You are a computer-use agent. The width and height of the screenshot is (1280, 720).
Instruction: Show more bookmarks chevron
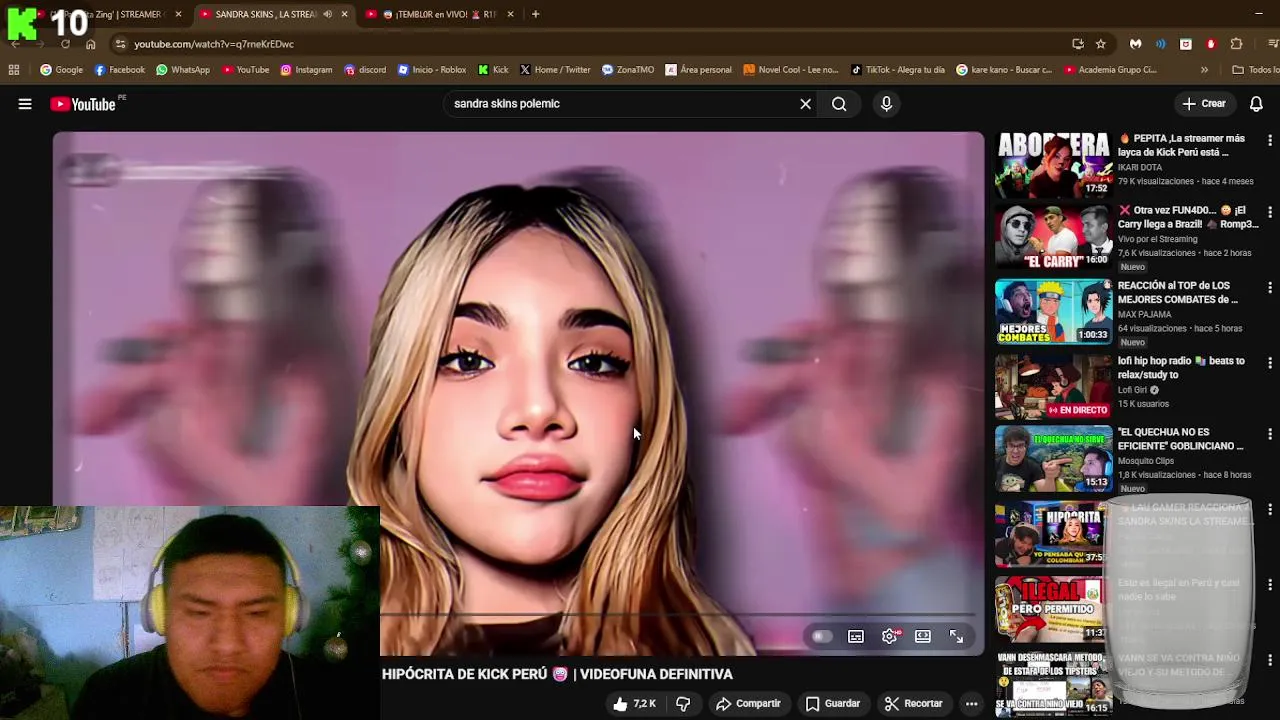click(1204, 70)
